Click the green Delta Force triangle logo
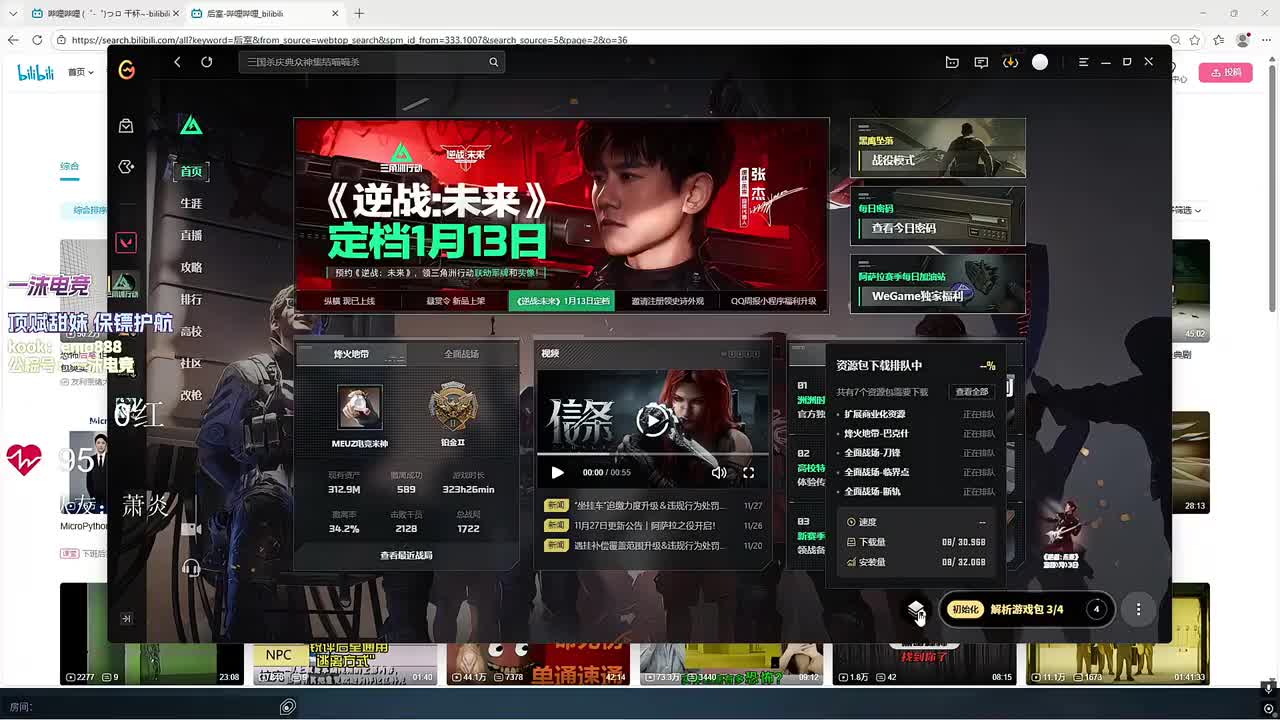Screen dimensions: 1280x720 pos(191,125)
